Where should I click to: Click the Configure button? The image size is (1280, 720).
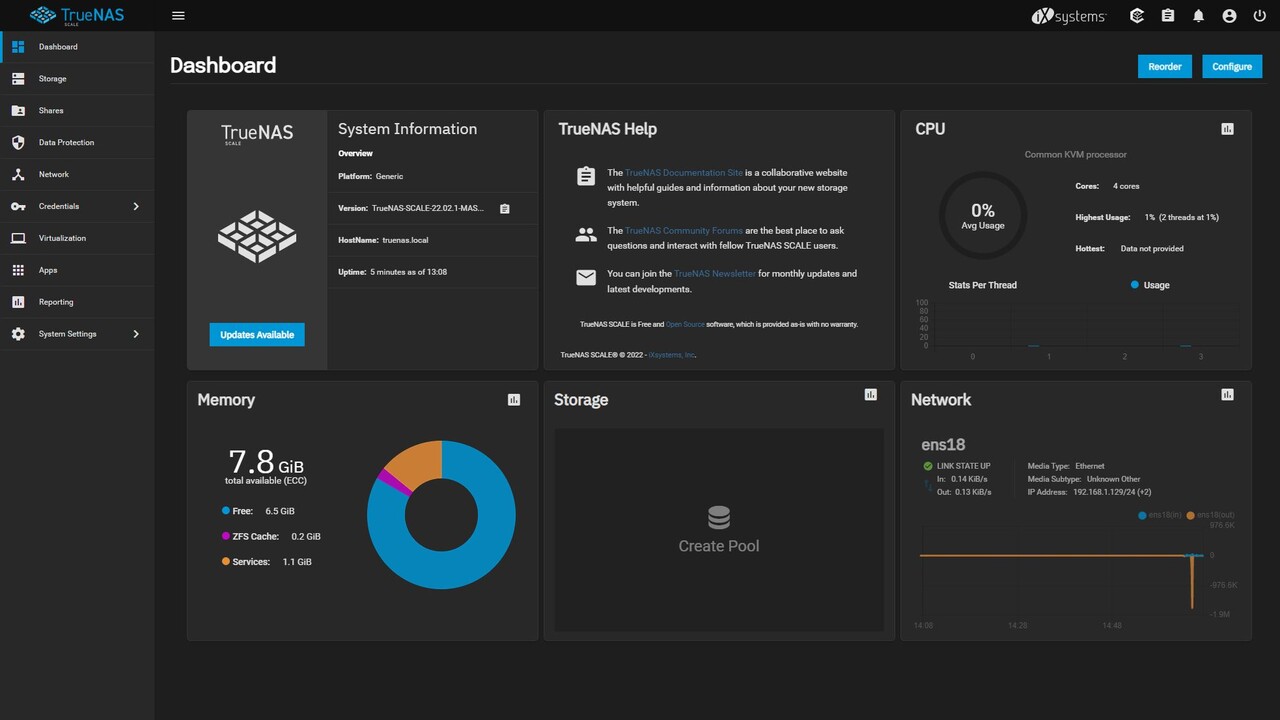1232,66
